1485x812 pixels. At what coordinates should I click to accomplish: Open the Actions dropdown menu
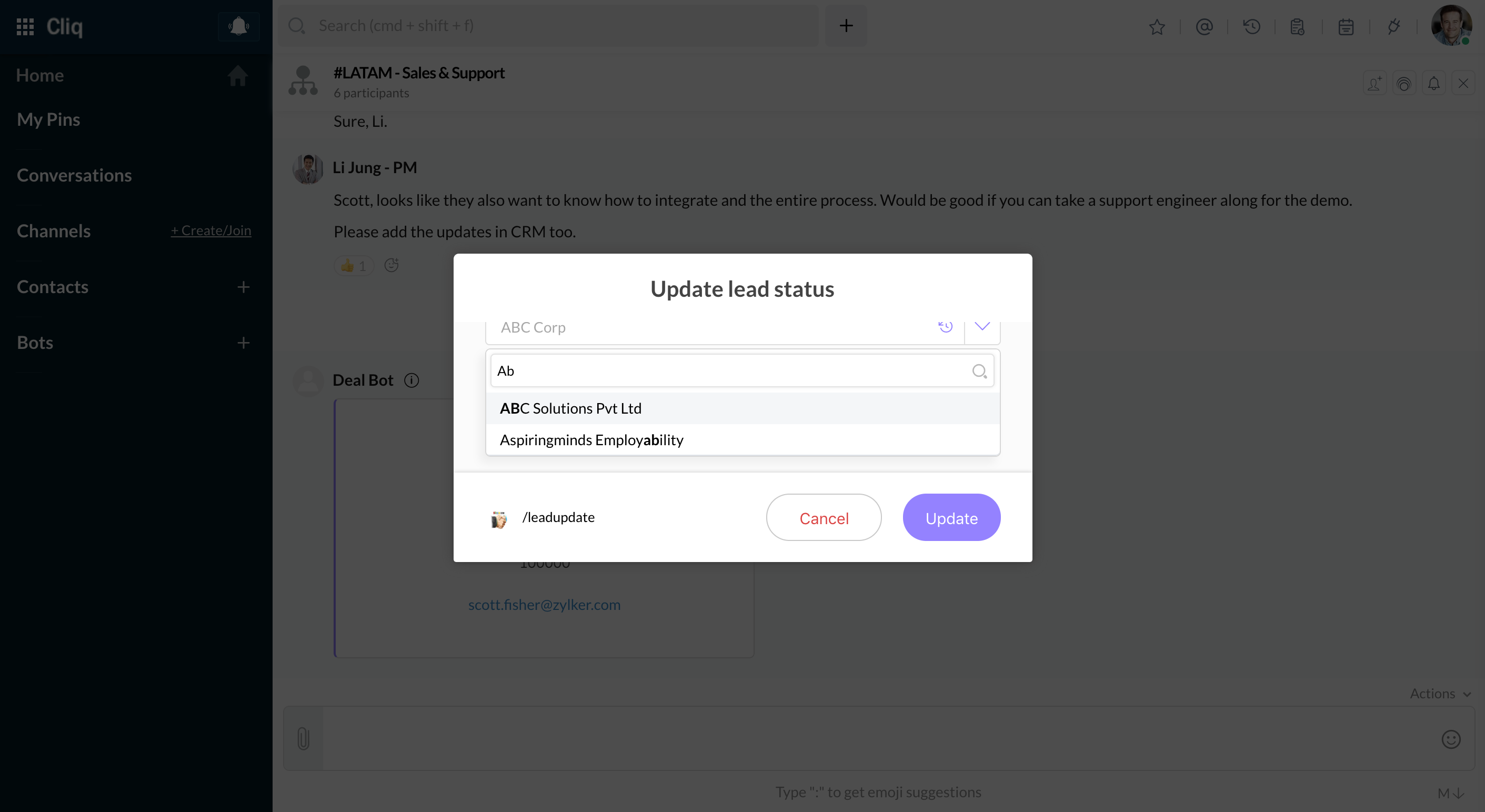tap(1439, 693)
